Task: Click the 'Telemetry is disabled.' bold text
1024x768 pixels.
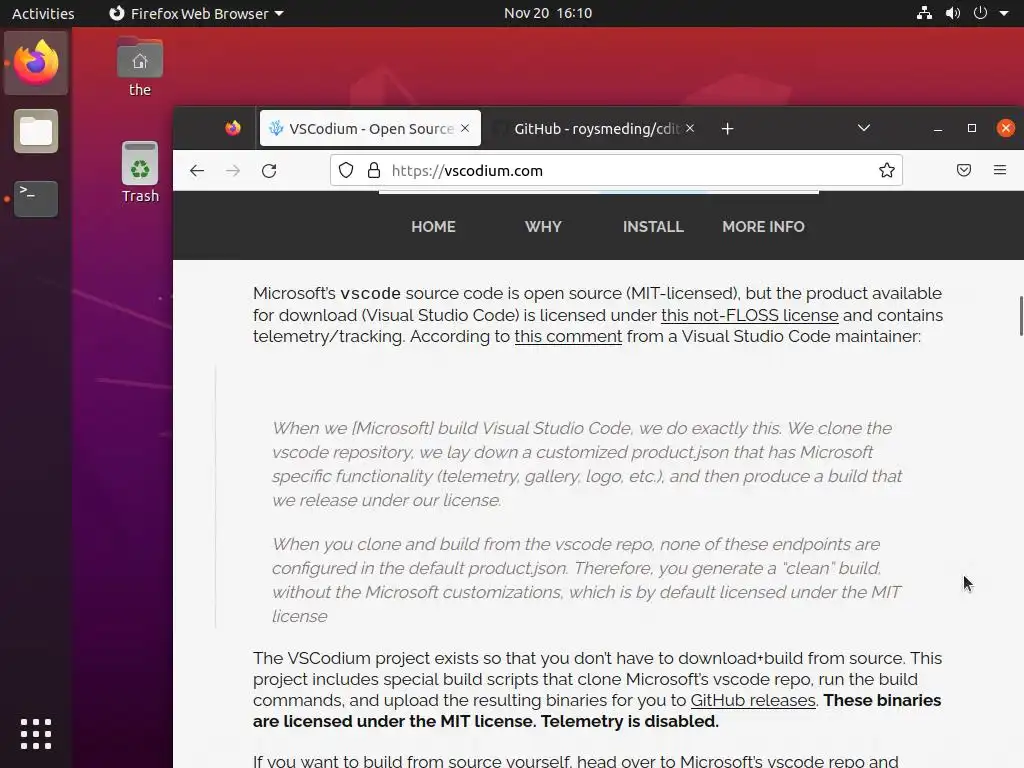Action: (x=630, y=721)
